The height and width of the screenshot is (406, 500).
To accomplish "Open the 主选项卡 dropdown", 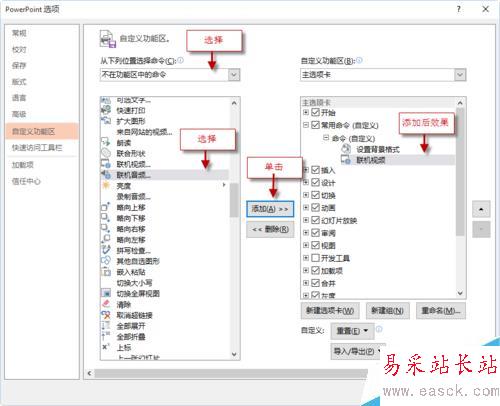I will tap(460, 75).
